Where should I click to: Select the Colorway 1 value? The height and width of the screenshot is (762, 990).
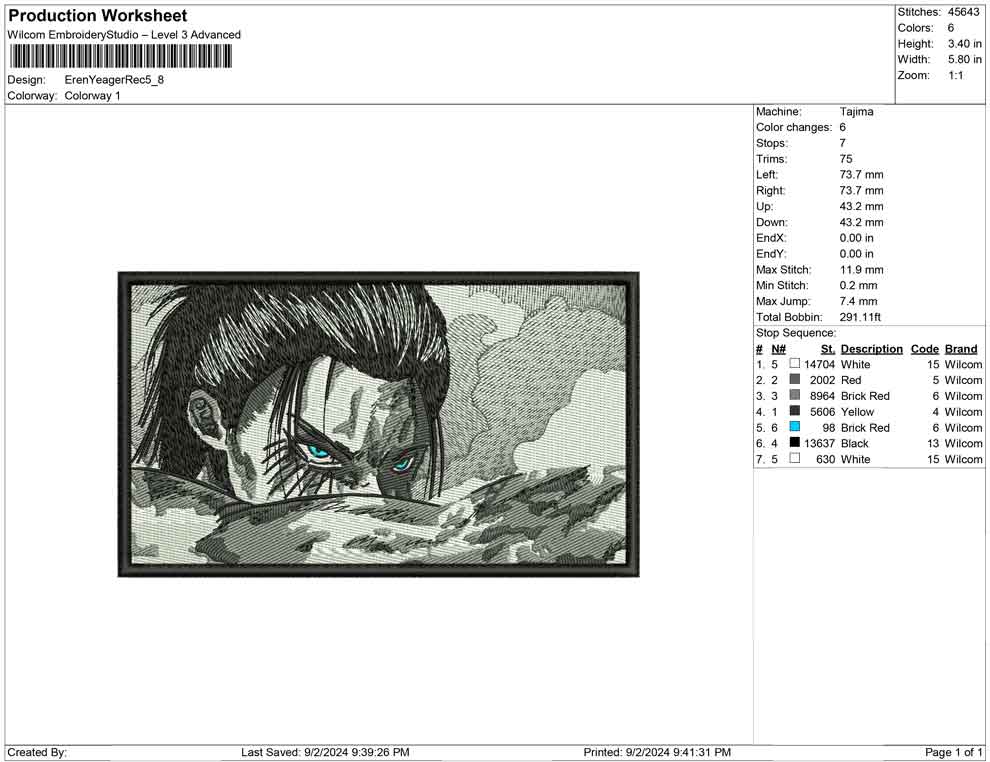pos(92,95)
